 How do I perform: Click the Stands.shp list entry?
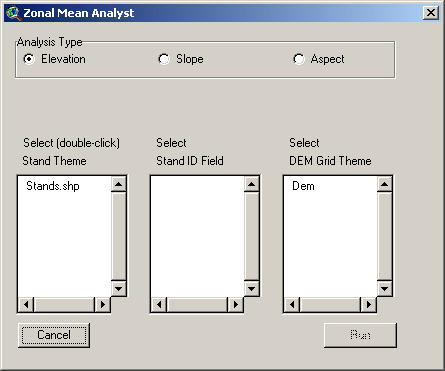[53, 186]
